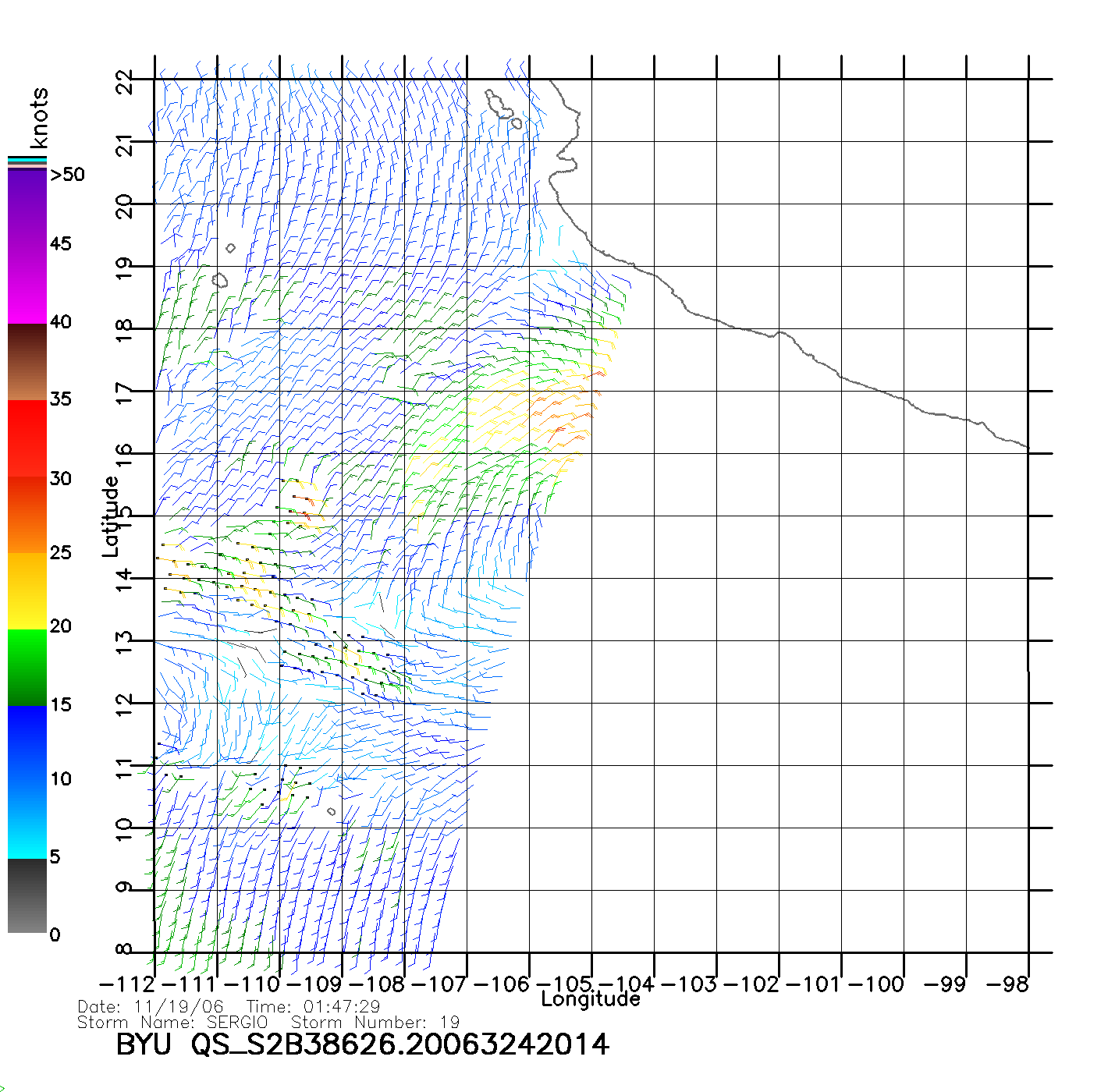Screen dimensions: 1108x1092
Task: Click the brown 35-40 knots color band
Action: tap(27, 362)
